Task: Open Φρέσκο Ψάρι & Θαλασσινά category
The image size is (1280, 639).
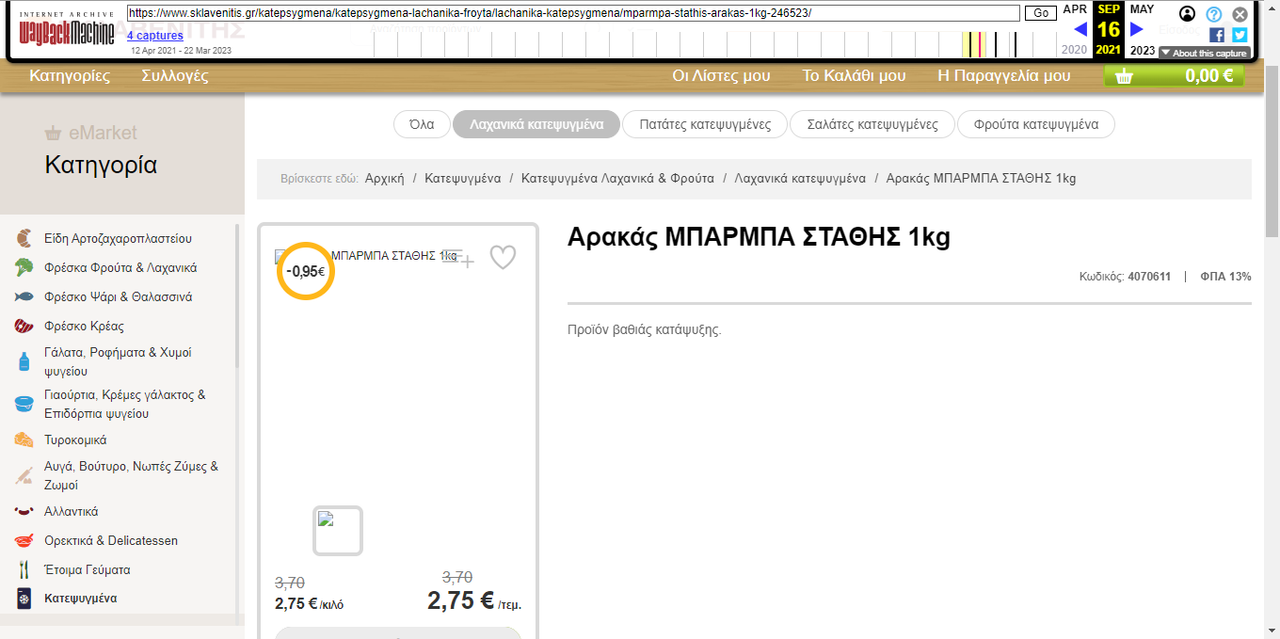Action: 118,297
